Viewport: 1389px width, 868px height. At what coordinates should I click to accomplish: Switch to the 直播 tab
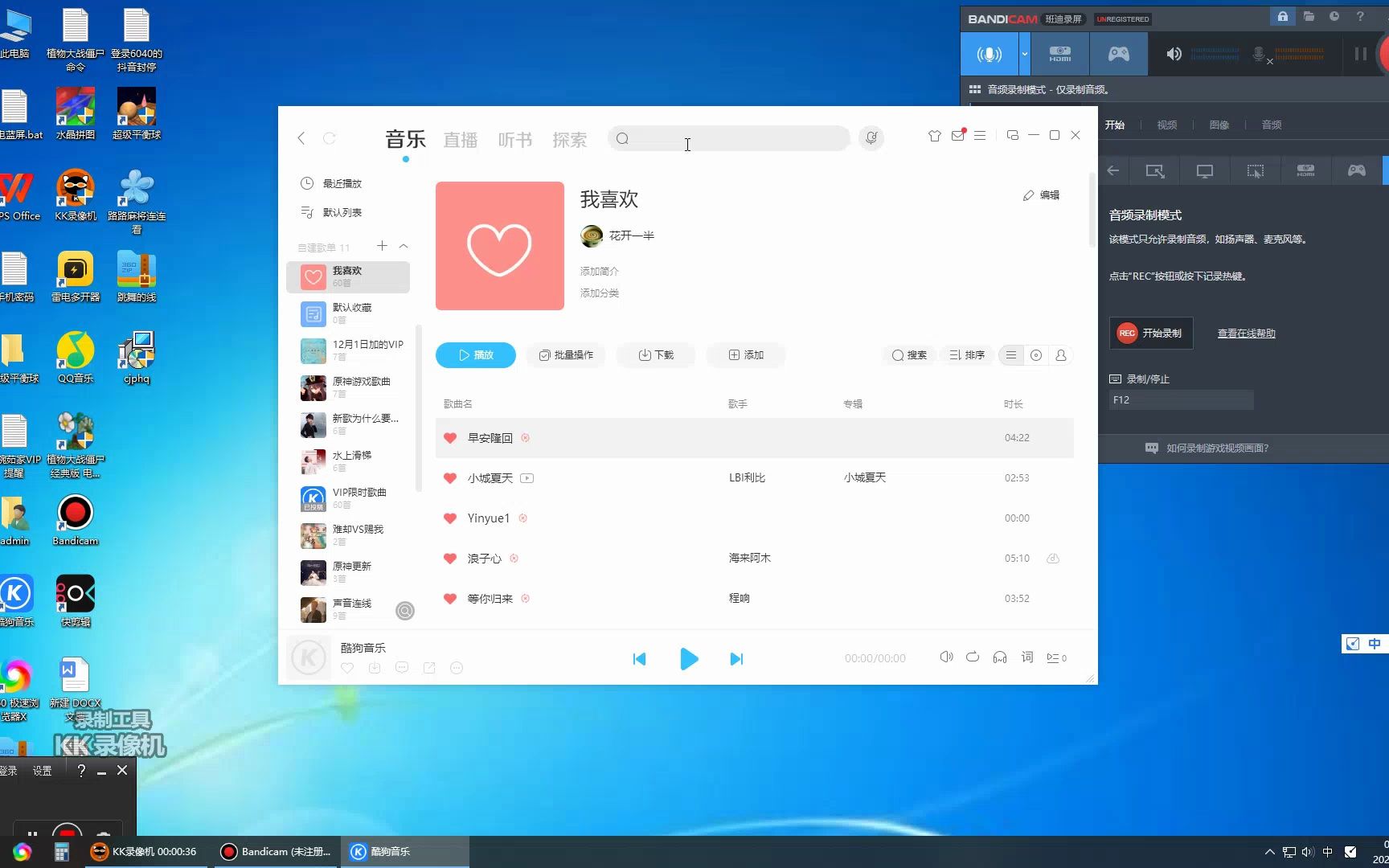coord(461,140)
